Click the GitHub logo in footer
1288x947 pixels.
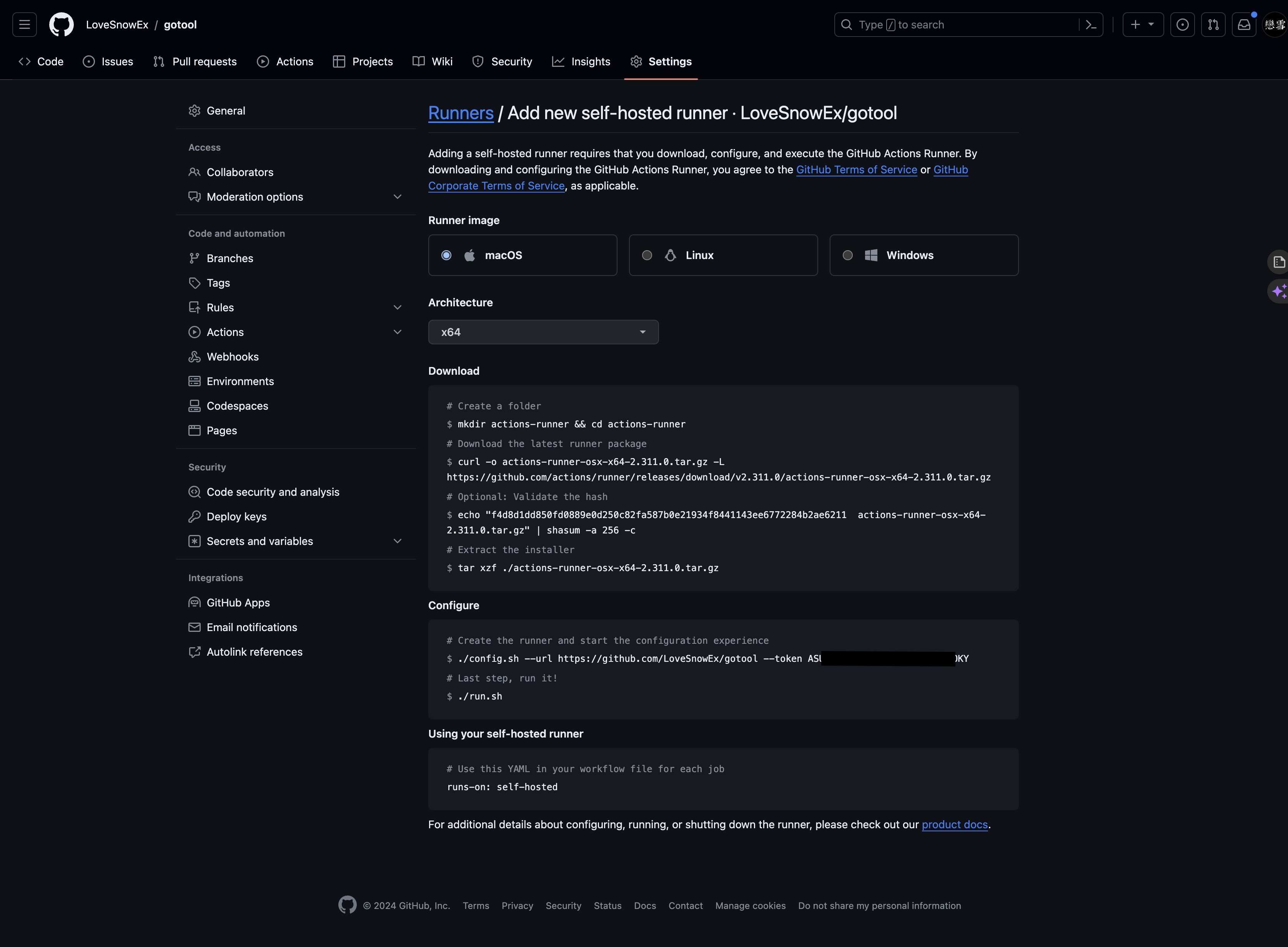pyautogui.click(x=348, y=905)
